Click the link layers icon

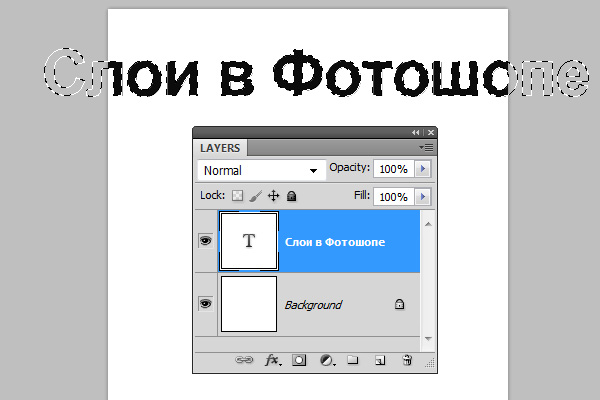point(244,360)
